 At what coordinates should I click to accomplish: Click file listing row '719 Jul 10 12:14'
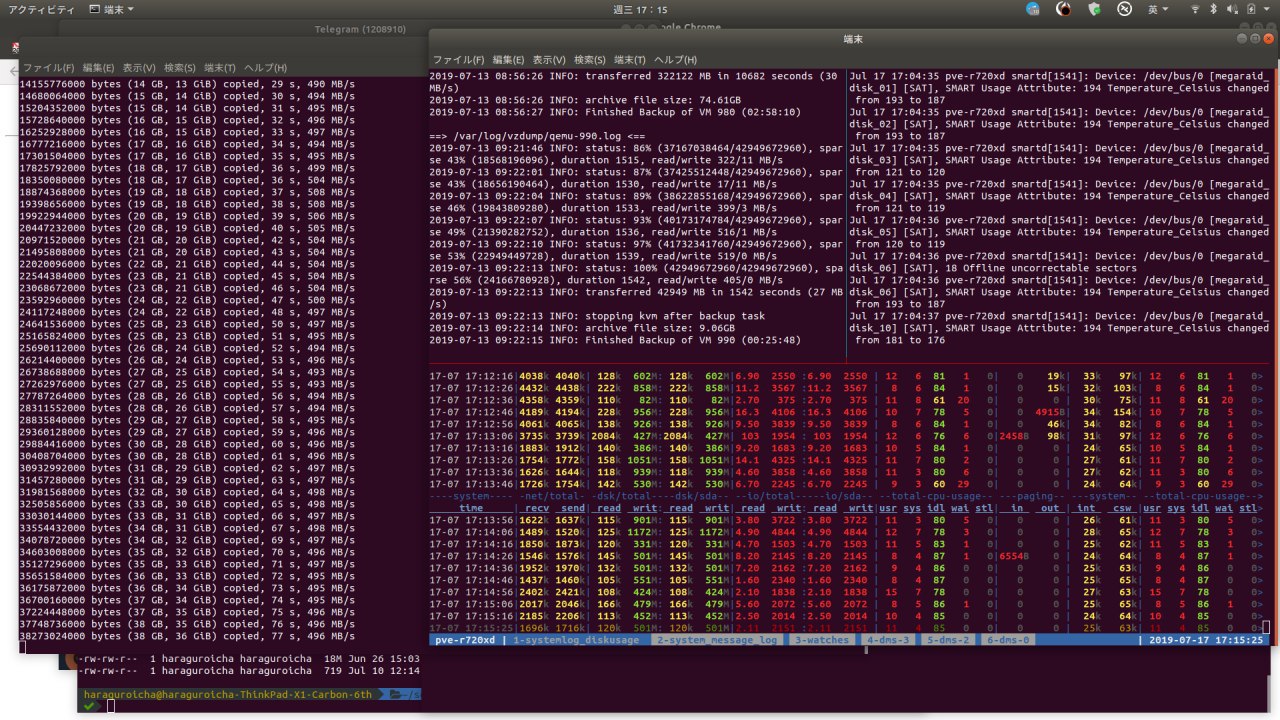(x=250, y=671)
